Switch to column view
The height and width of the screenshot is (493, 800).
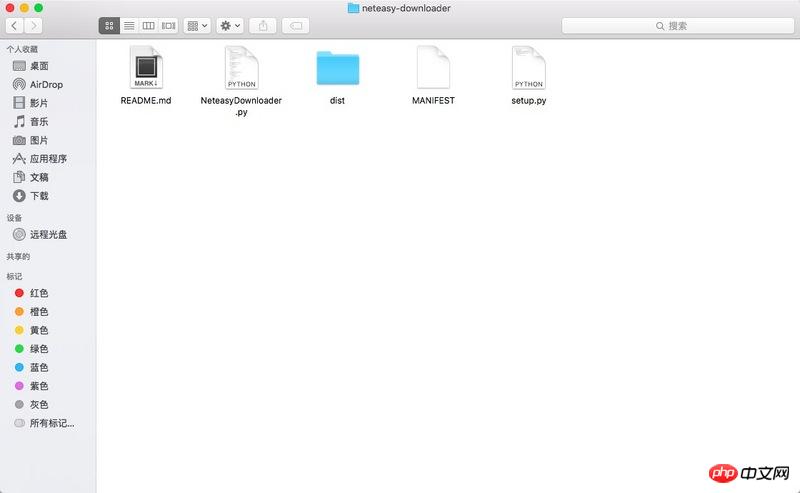[x=148, y=26]
